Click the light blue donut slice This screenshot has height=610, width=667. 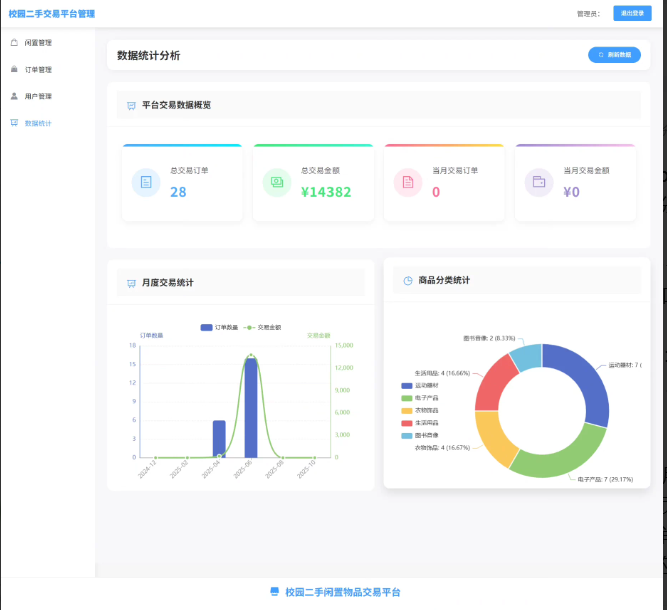pos(527,358)
